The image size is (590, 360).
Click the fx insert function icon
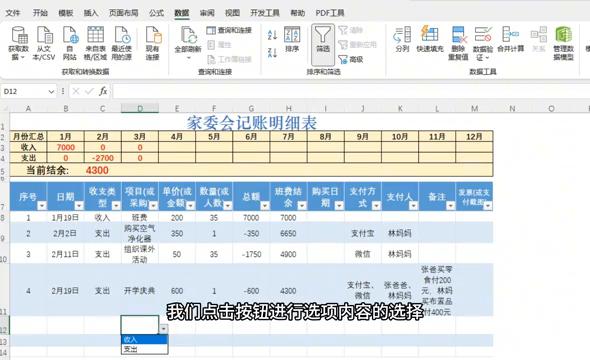pos(103,91)
